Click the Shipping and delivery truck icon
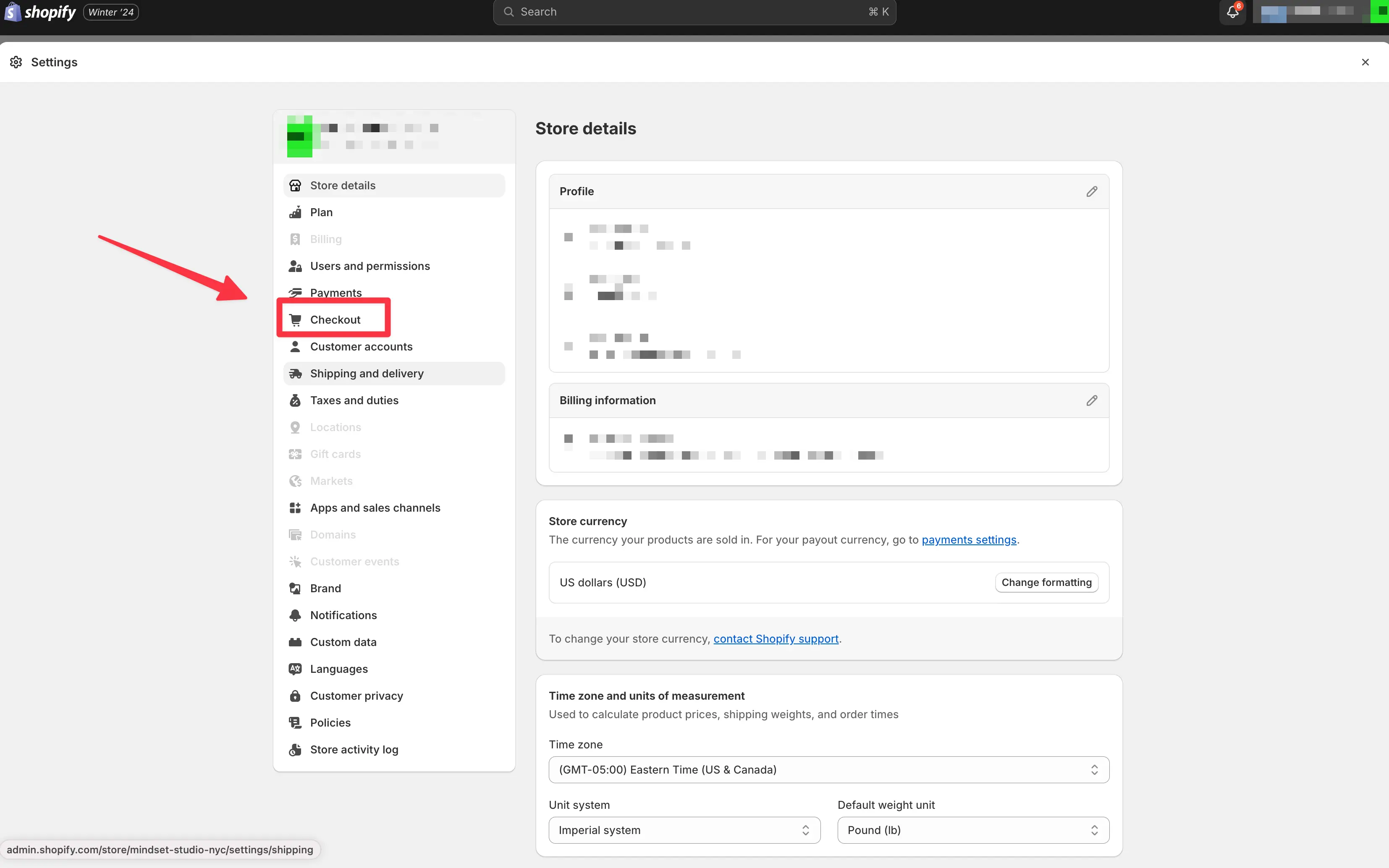1389x868 pixels. [295, 374]
